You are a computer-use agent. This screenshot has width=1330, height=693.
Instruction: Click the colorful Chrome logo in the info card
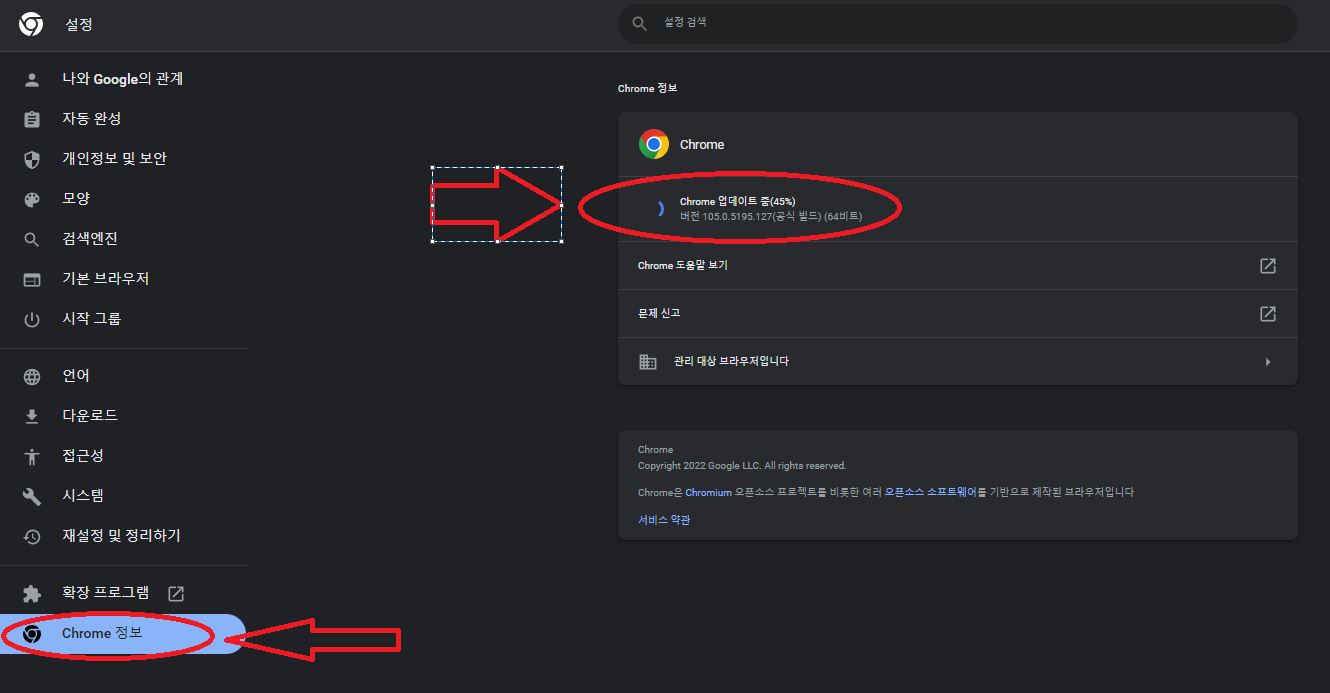(x=654, y=145)
